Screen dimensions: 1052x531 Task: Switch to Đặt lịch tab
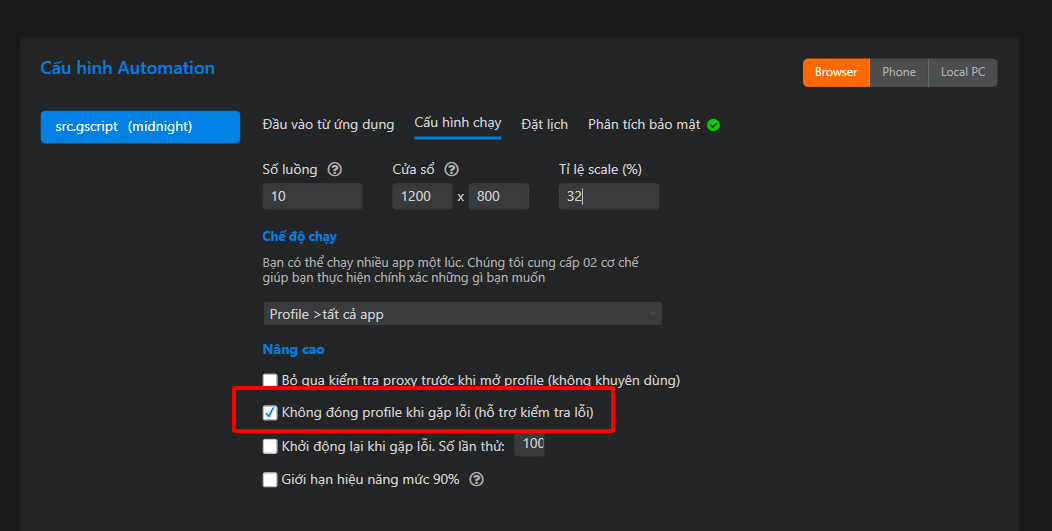click(x=544, y=125)
